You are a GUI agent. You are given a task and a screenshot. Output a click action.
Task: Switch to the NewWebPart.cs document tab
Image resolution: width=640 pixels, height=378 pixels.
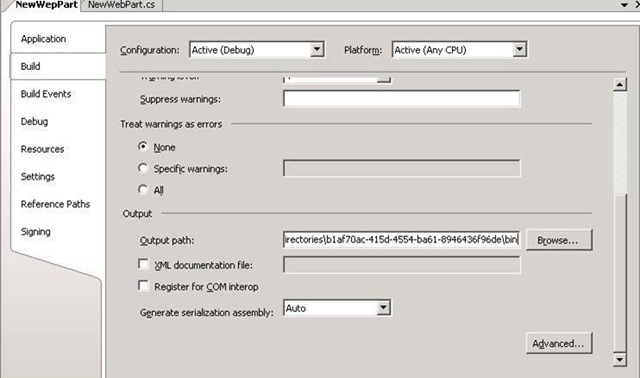point(121,5)
